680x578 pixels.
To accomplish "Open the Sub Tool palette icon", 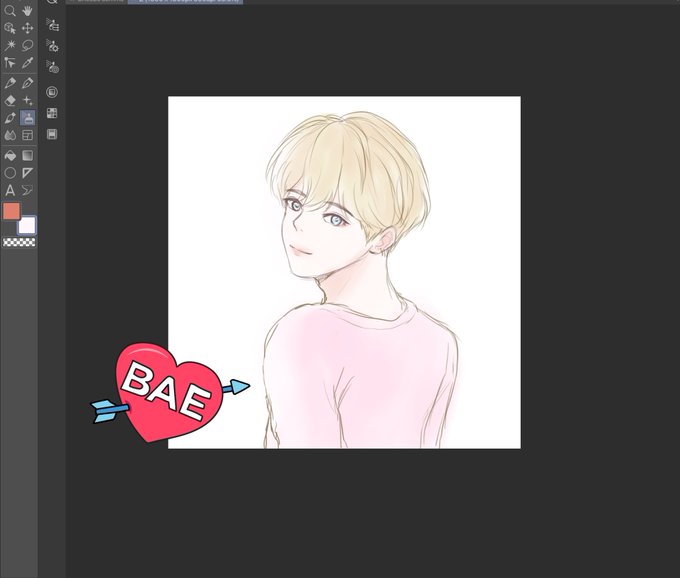I will tap(52, 25).
